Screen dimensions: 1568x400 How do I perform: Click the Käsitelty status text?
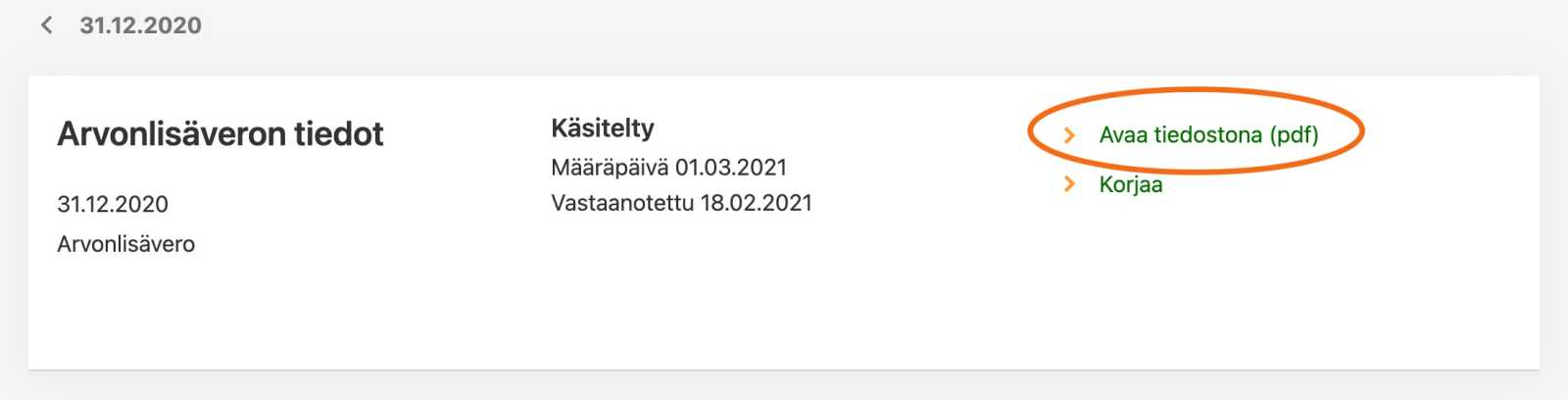point(602,128)
